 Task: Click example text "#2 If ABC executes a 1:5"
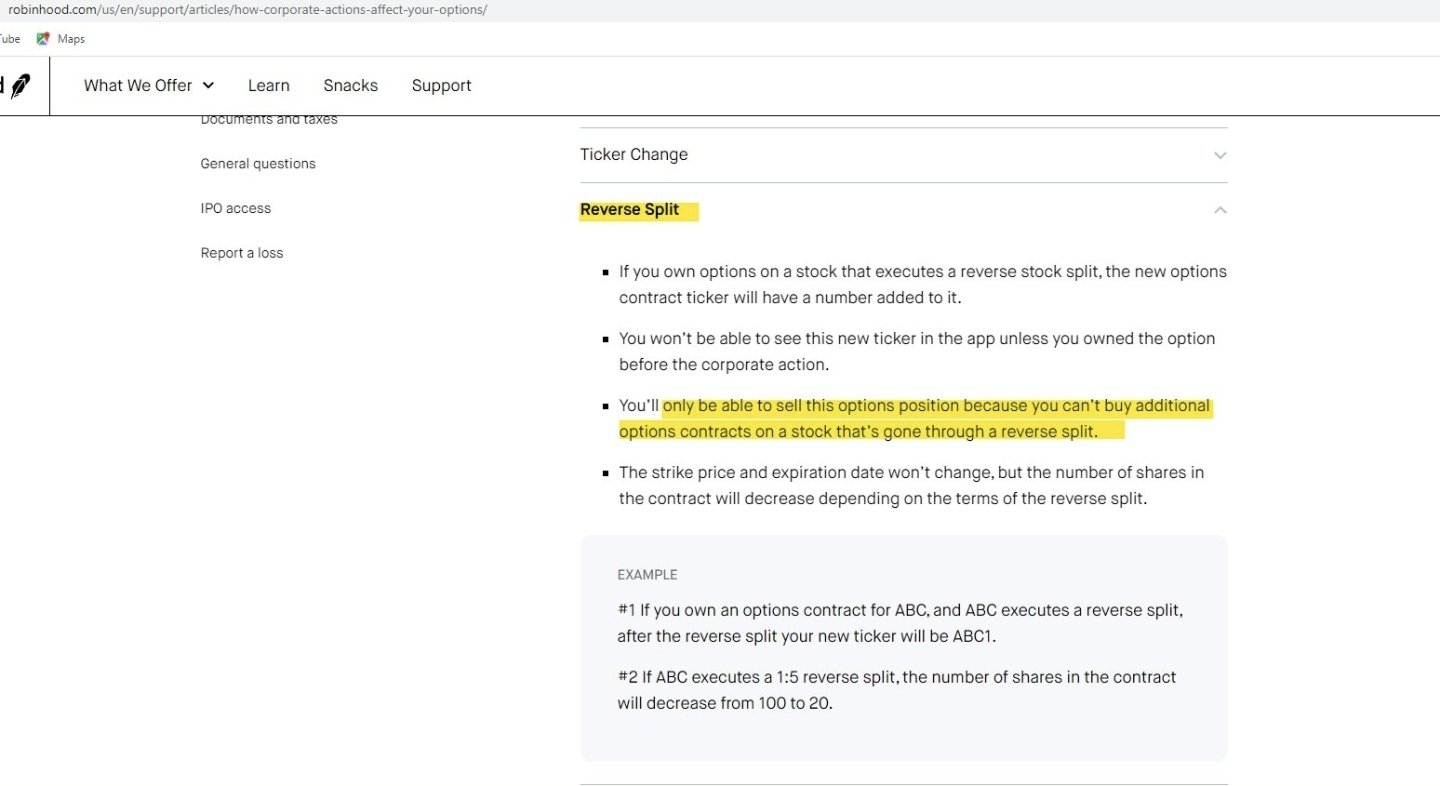pos(897,690)
